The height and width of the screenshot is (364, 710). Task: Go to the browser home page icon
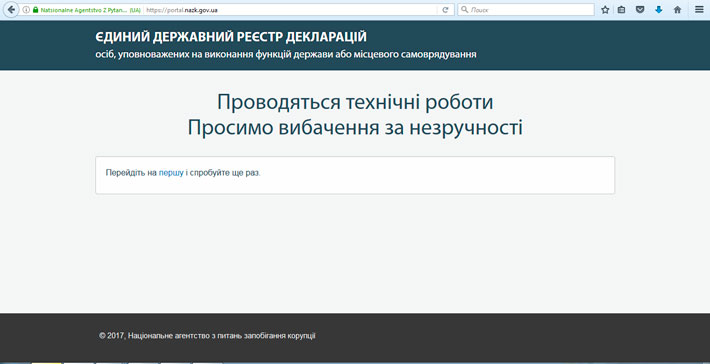point(677,10)
